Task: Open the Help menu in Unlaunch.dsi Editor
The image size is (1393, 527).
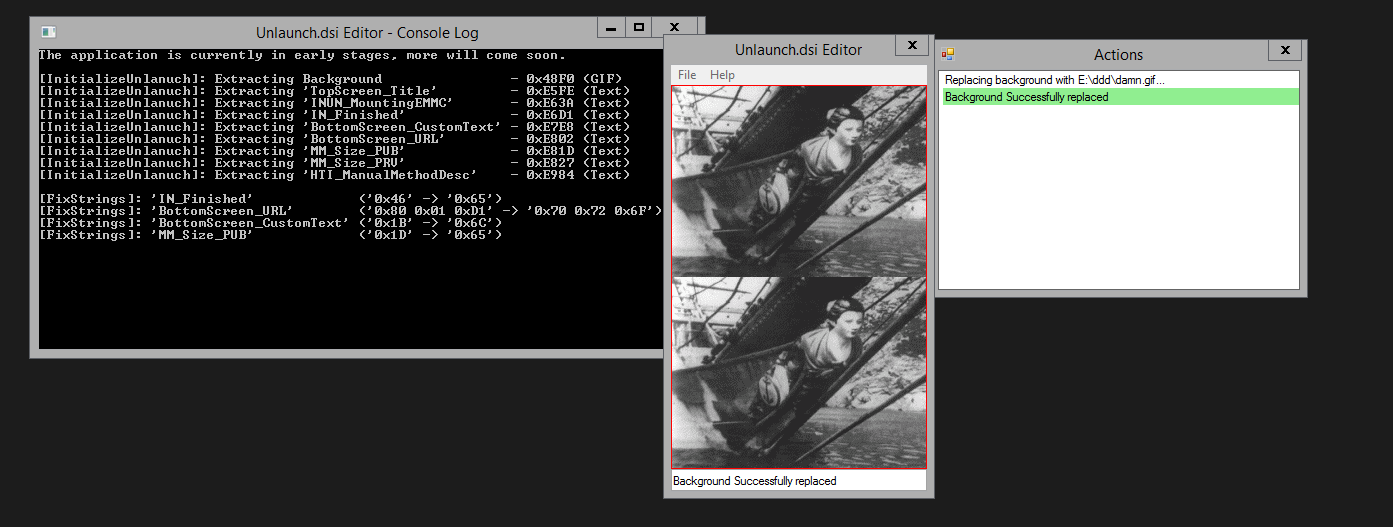Action: pos(722,75)
